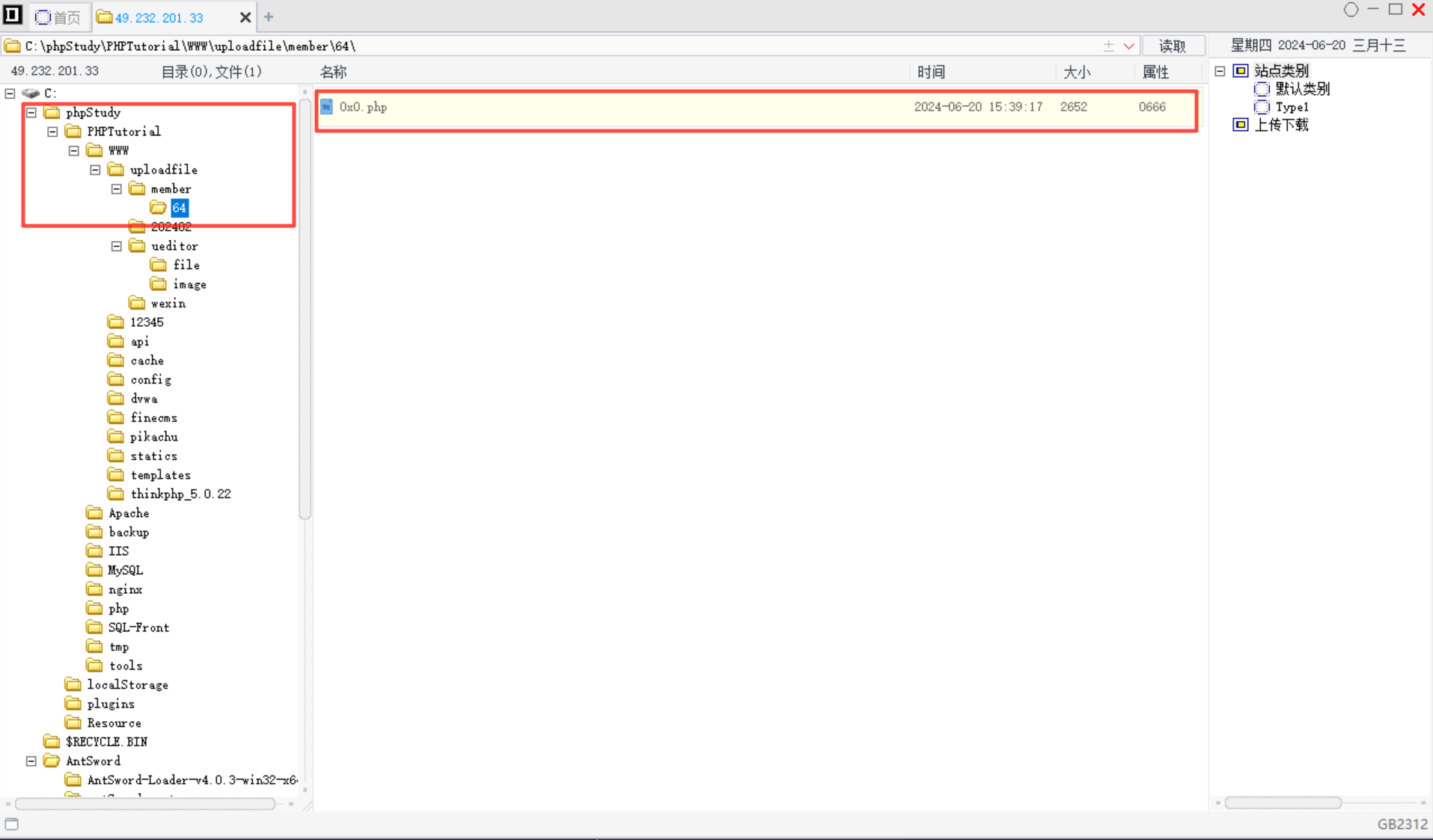Sort by 属性 column header

tap(1155, 72)
